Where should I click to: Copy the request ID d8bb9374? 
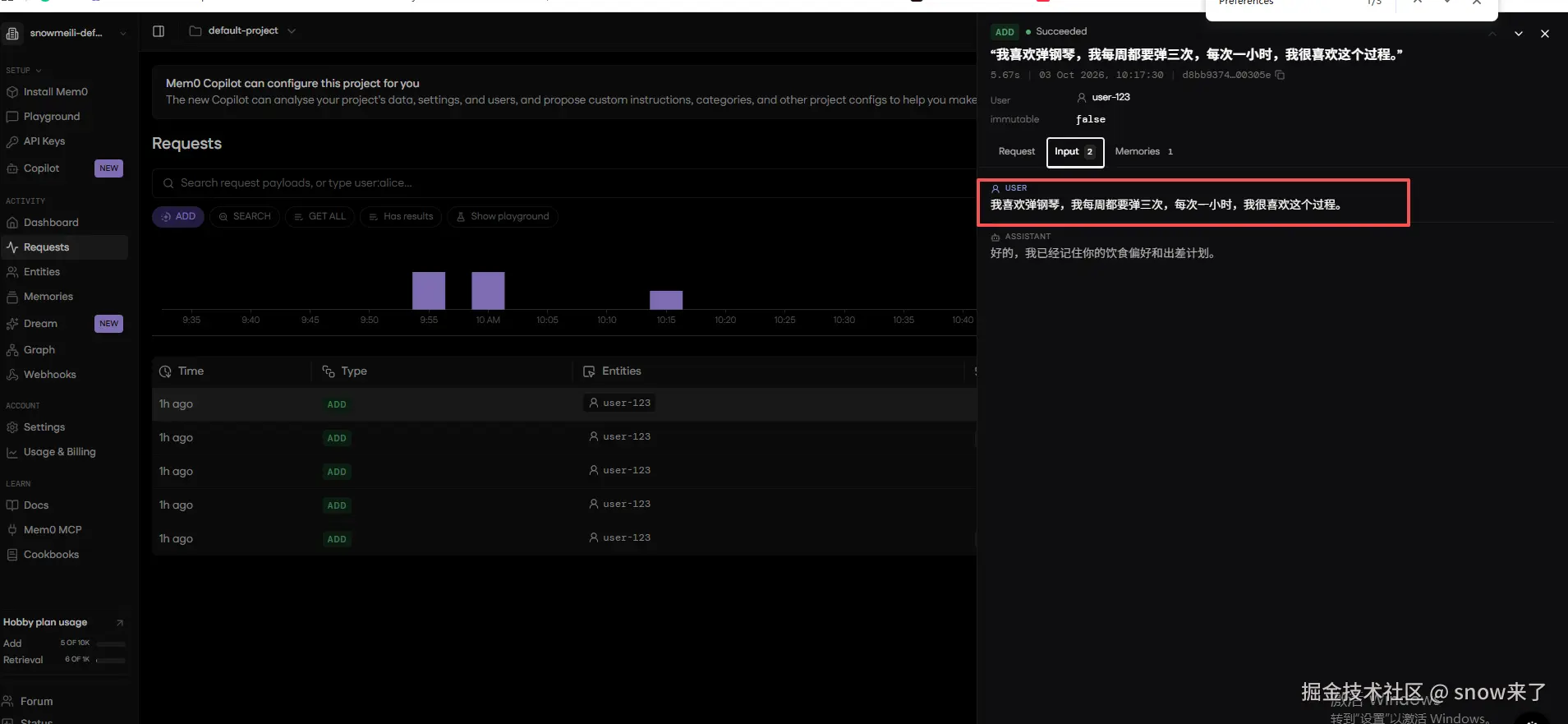coord(1280,75)
